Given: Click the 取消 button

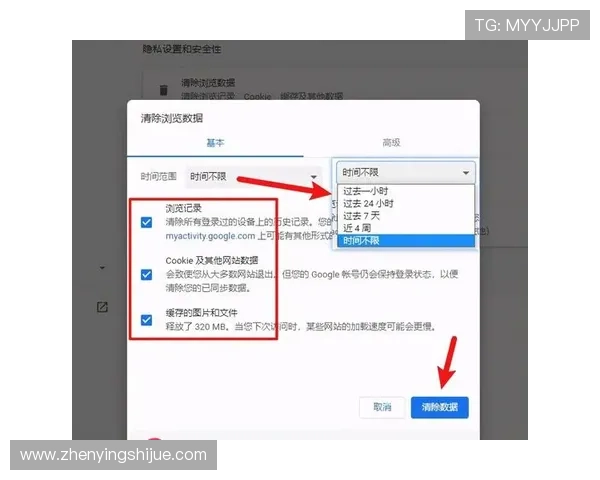Looking at the screenshot, I should pos(382,407).
